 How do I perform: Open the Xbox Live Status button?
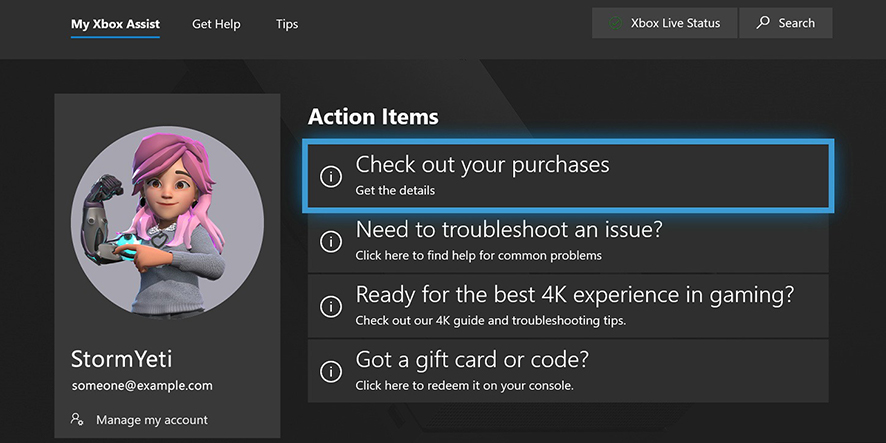click(x=664, y=23)
